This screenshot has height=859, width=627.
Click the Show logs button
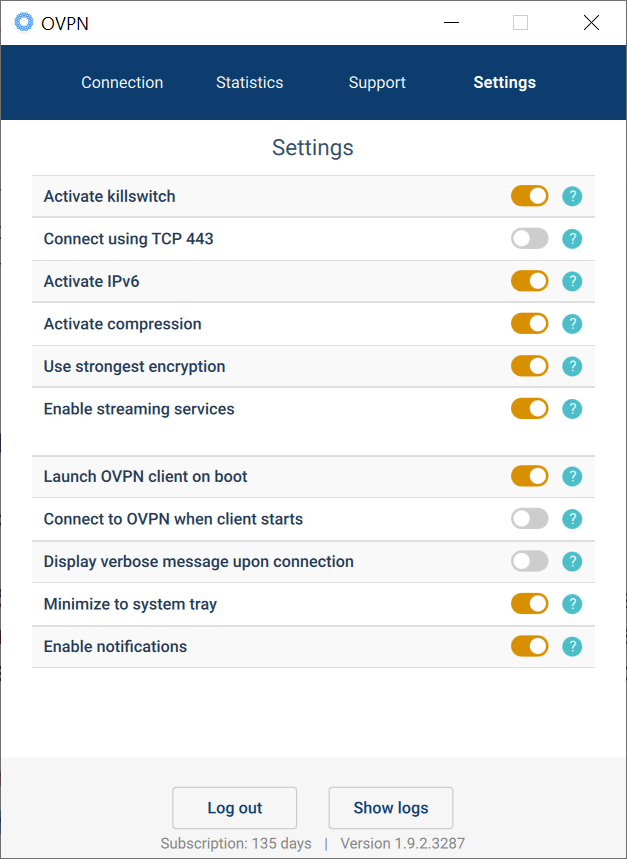(390, 808)
